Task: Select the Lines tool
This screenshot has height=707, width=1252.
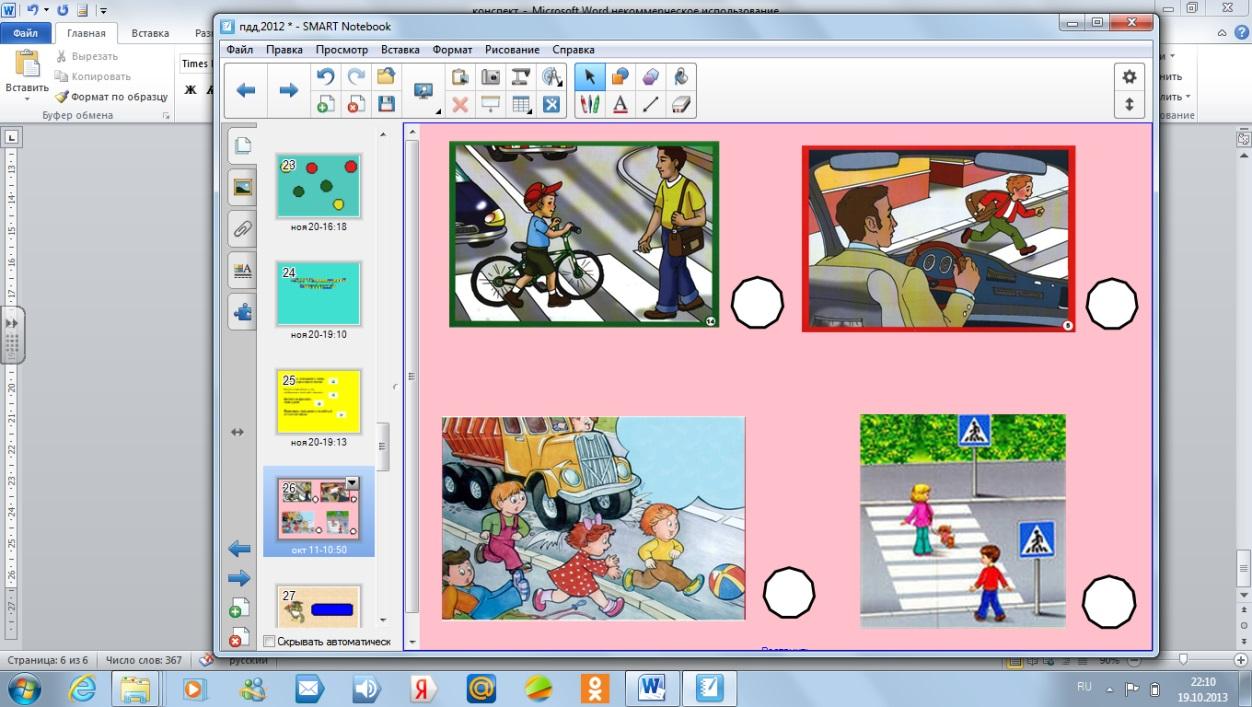Action: (x=651, y=104)
